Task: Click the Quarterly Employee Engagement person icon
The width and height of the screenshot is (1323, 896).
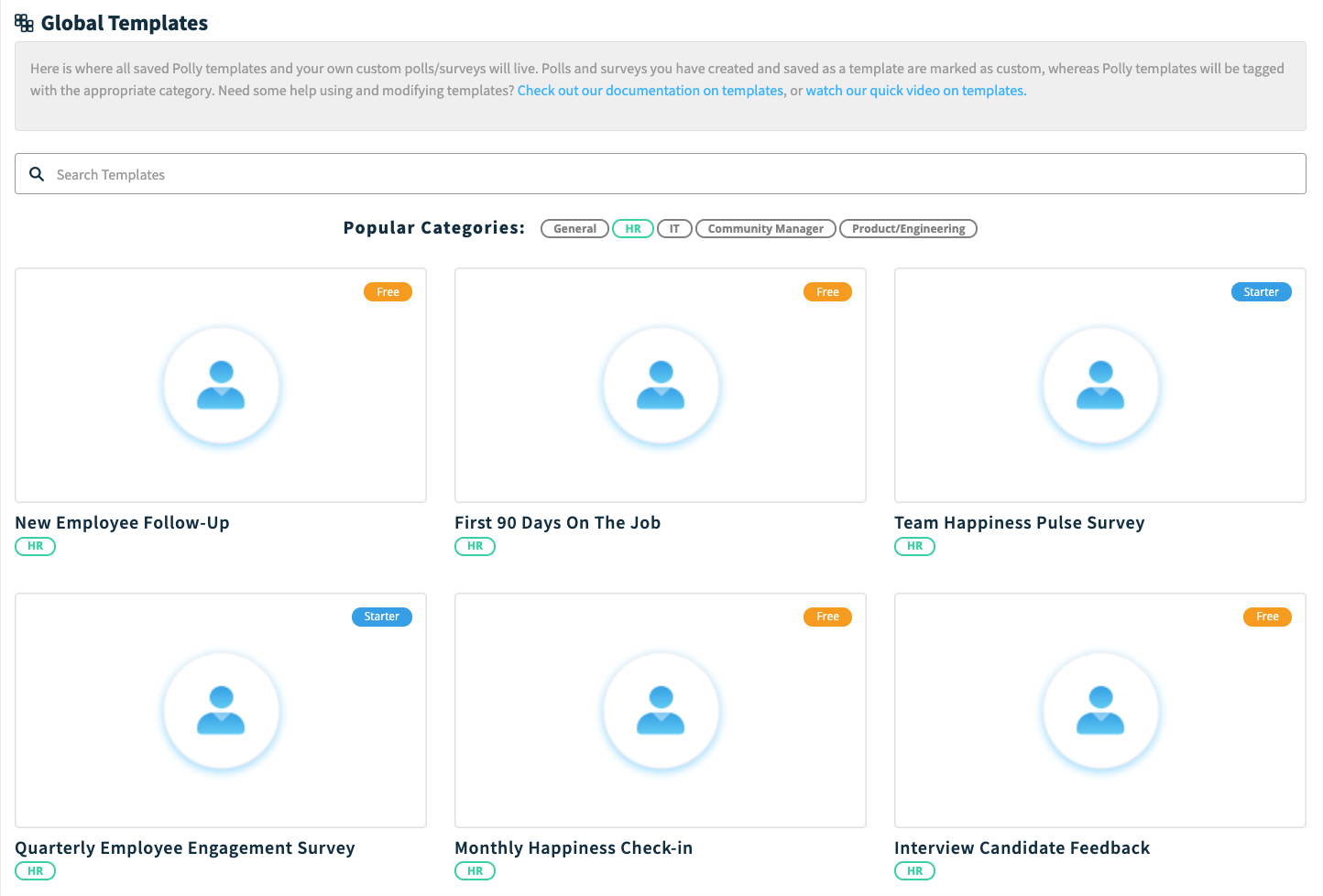Action: (221, 711)
